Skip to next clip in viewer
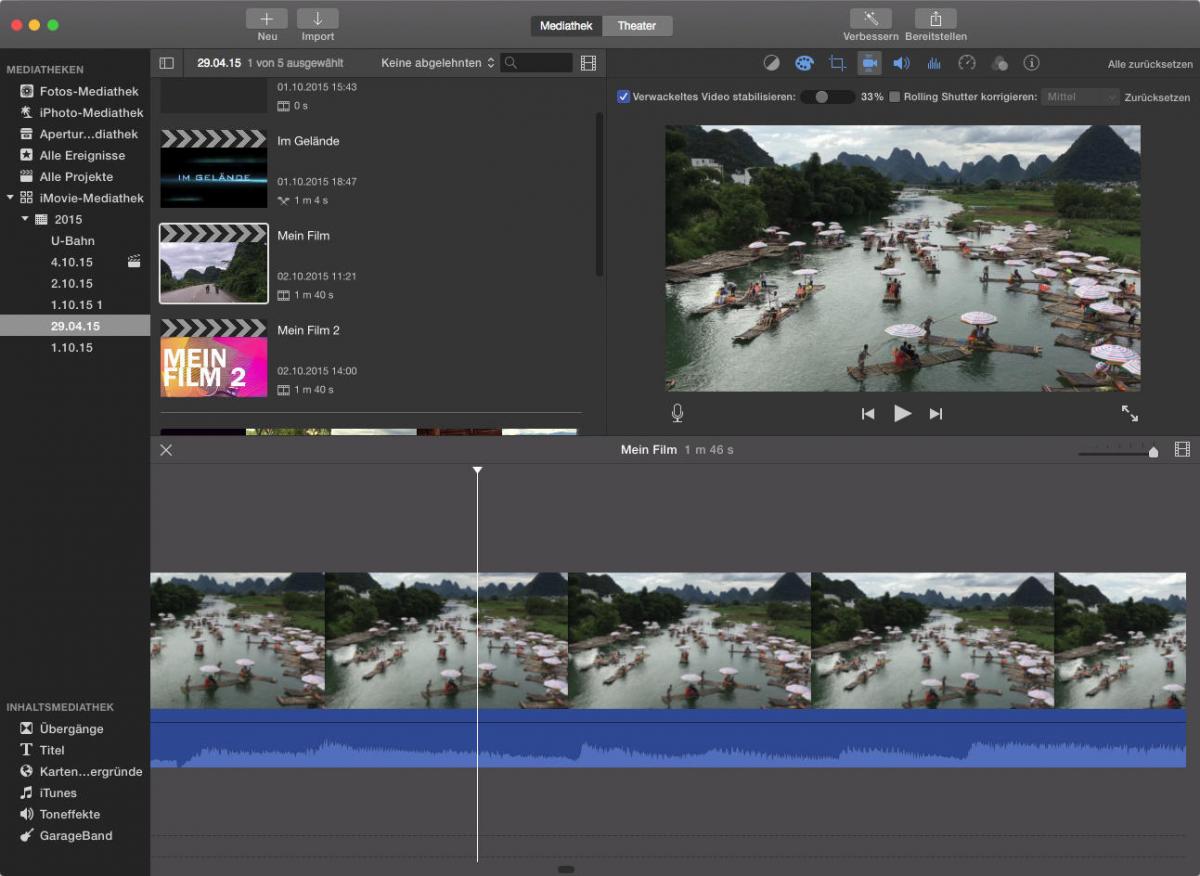 (x=936, y=414)
